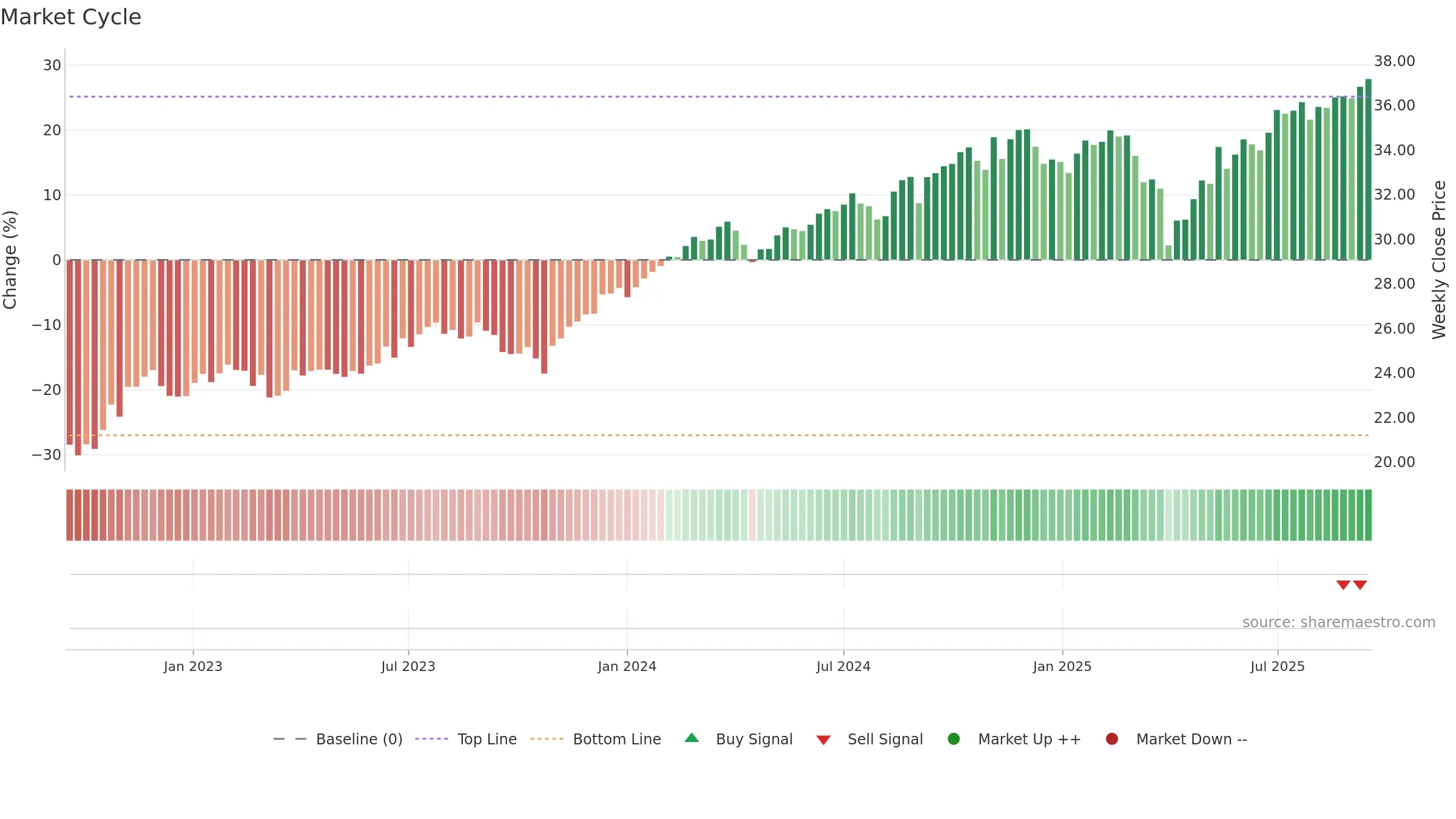This screenshot has width=1456, height=819.
Task: Click the Jul 2025 axis label
Action: tap(1278, 666)
